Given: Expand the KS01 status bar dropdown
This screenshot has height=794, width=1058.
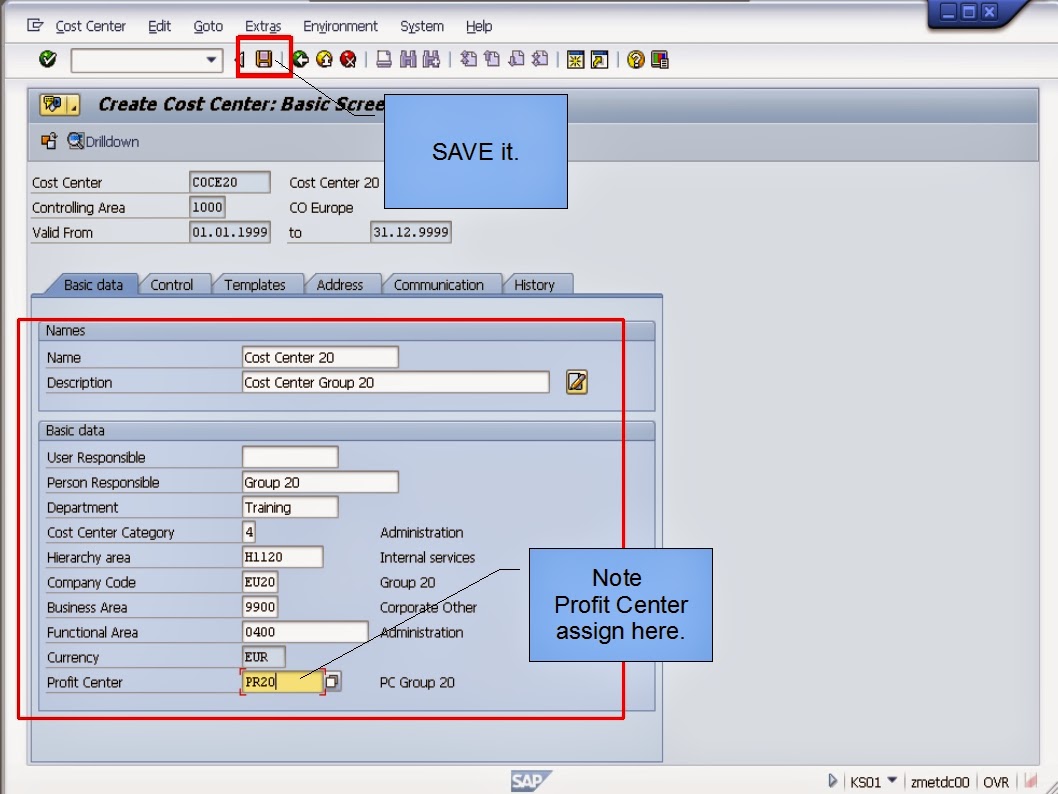Looking at the screenshot, I should tap(892, 781).
